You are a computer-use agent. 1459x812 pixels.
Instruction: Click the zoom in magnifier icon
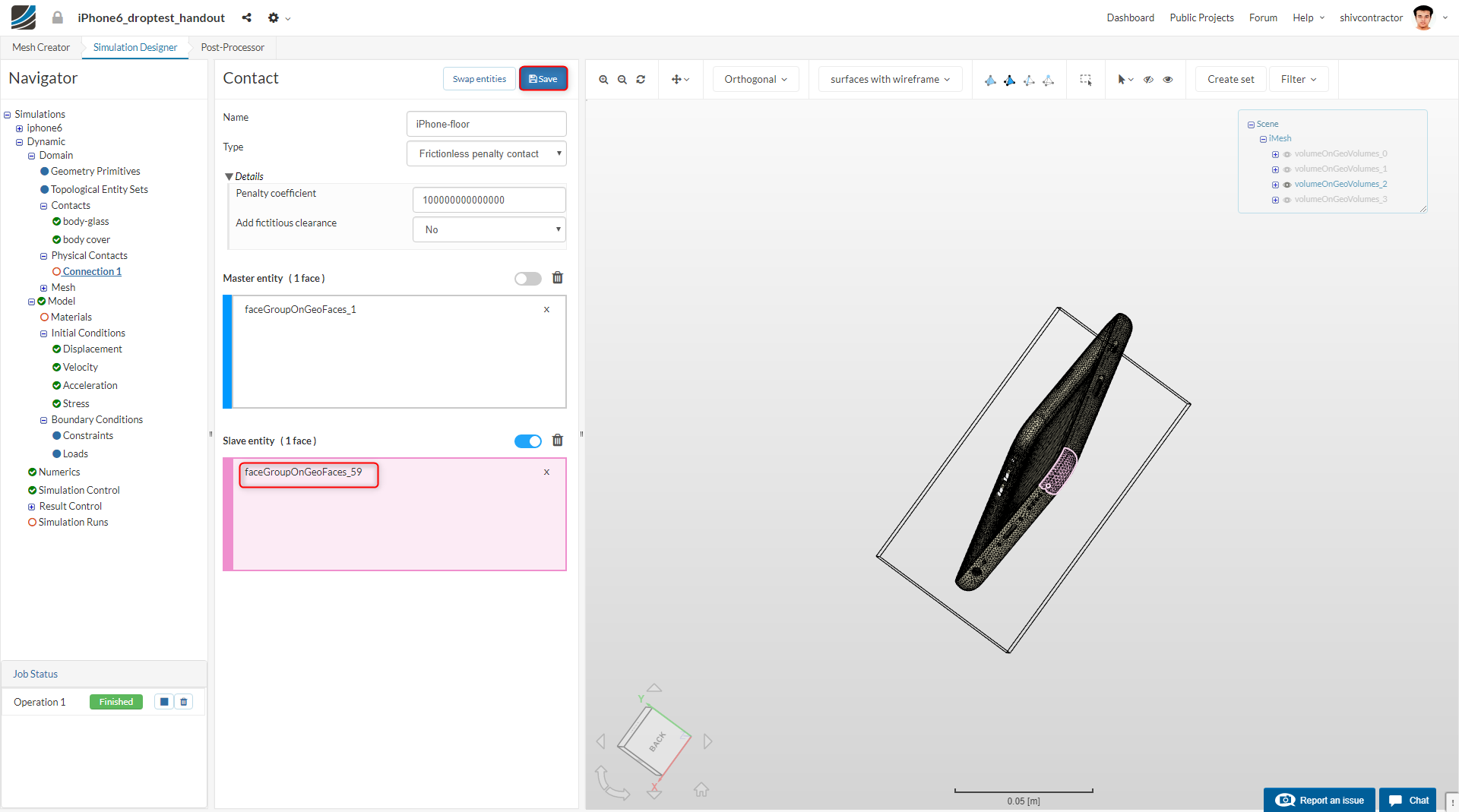click(x=603, y=79)
